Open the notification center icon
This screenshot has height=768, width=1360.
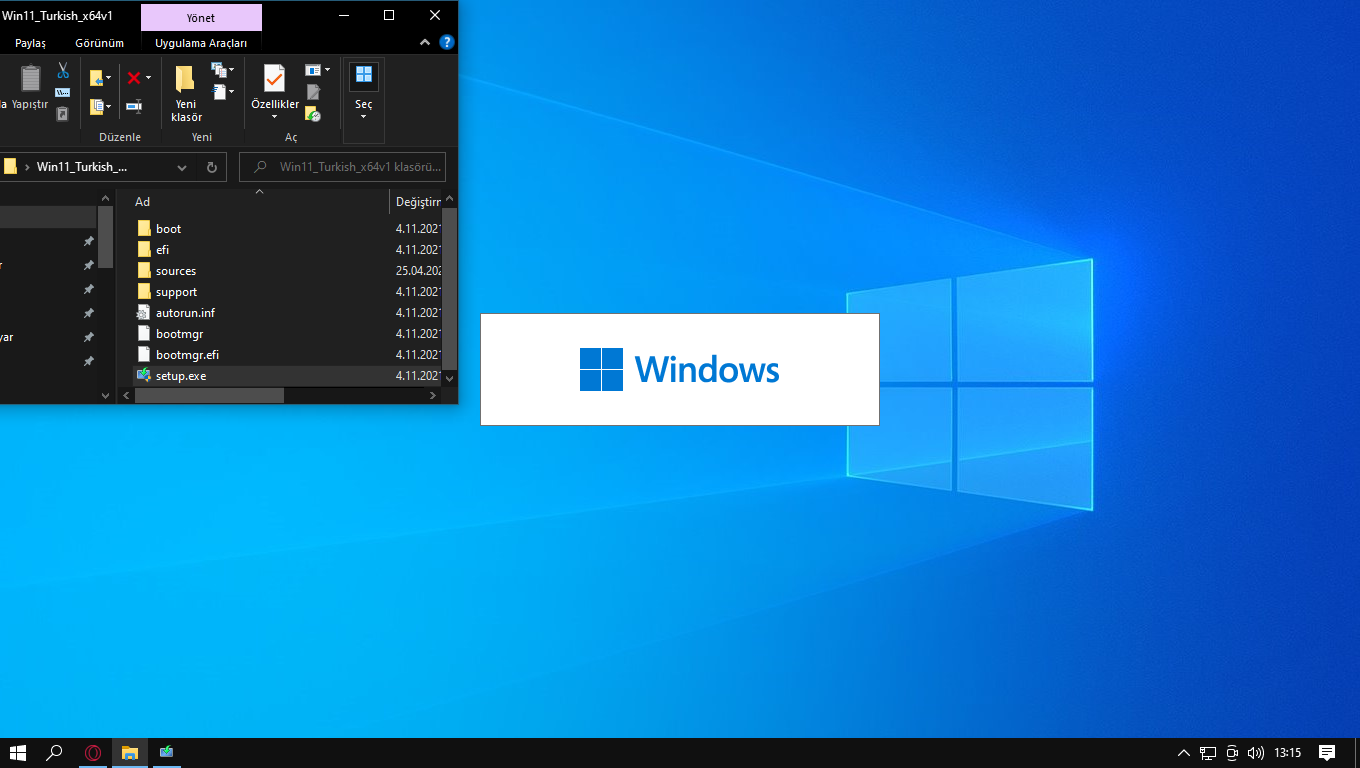pos(1327,753)
